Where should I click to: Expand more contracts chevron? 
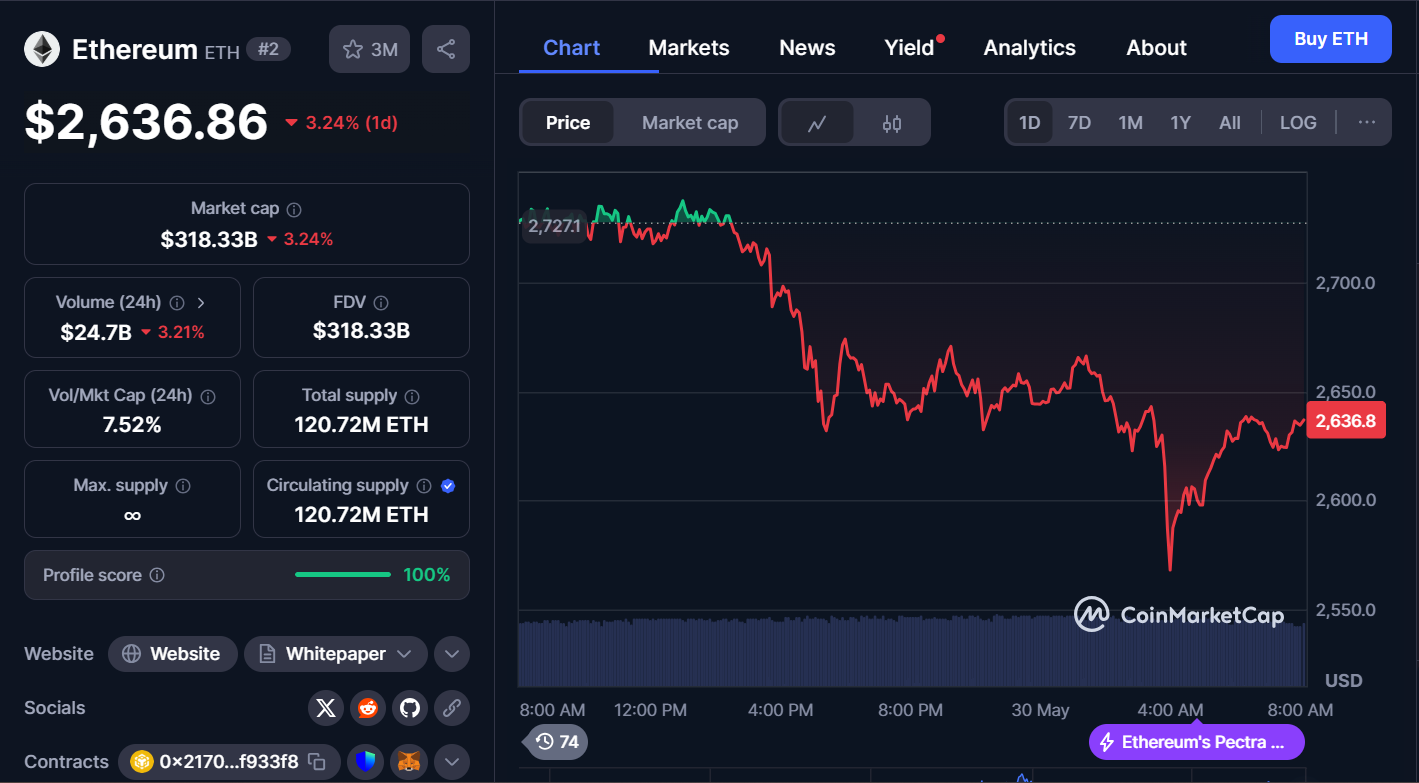point(452,762)
